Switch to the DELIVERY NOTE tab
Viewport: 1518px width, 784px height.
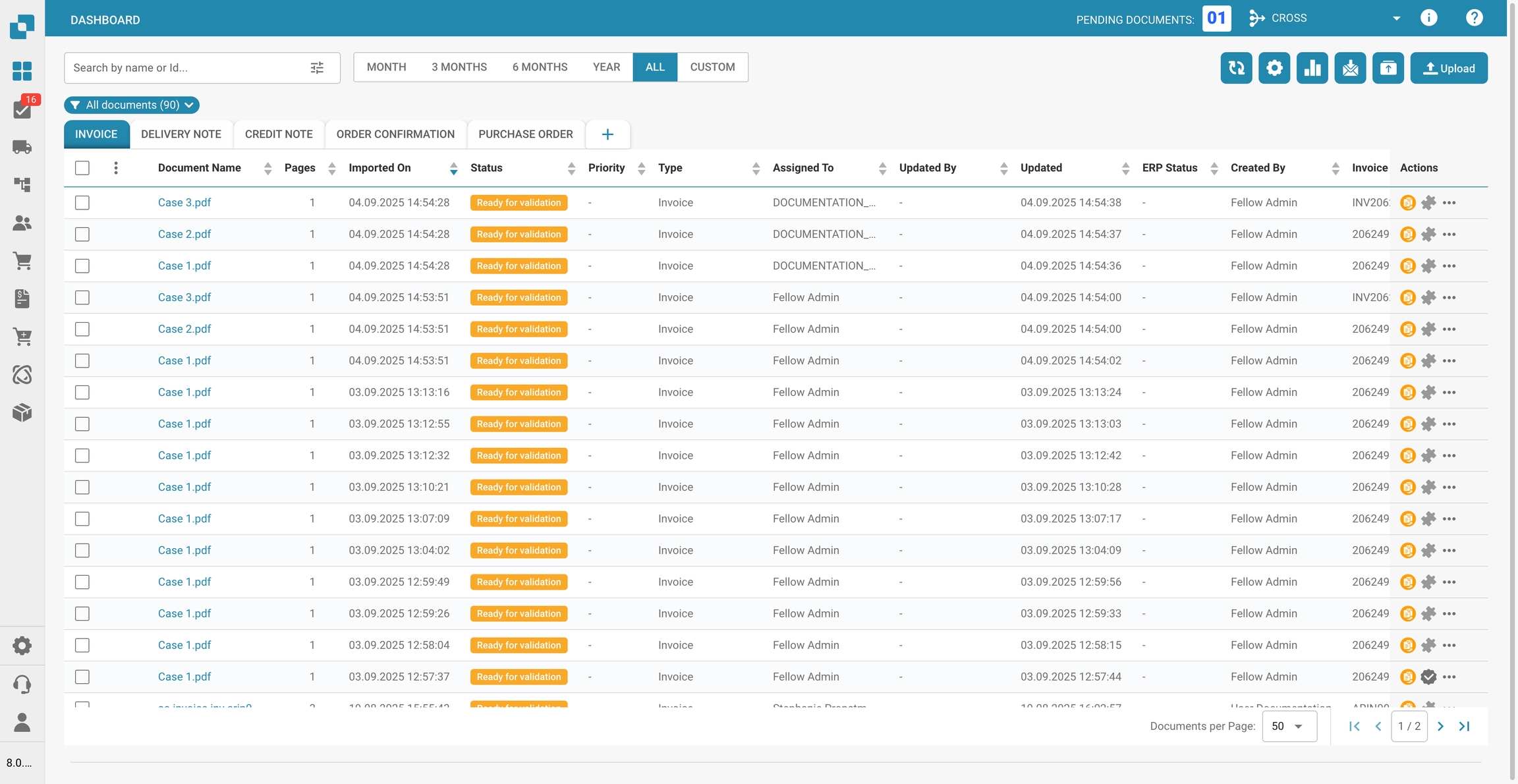pos(181,134)
